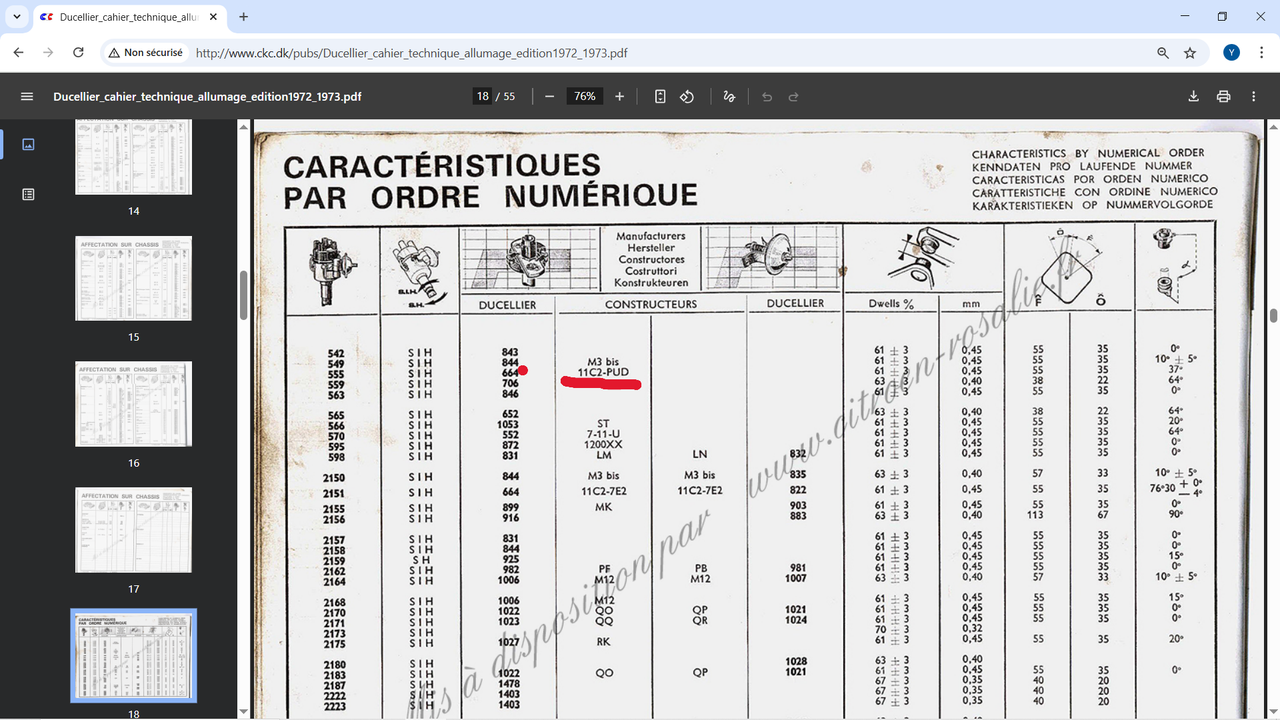Image resolution: width=1280 pixels, height=720 pixels.
Task: Bookmark this page with the star
Action: click(x=1190, y=53)
